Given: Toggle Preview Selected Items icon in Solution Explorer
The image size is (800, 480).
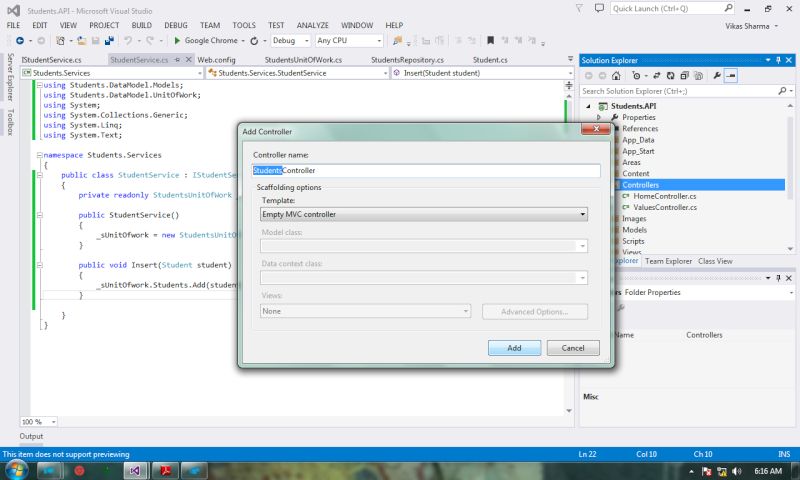Looking at the screenshot, I should click(x=731, y=75).
